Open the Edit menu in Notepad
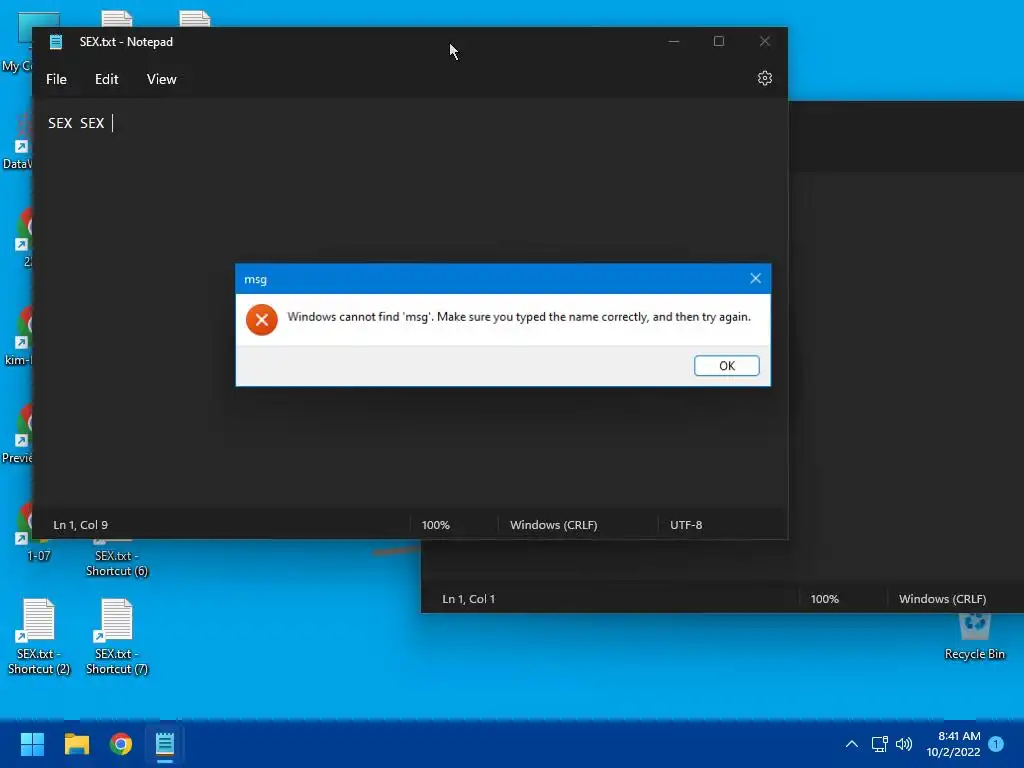Viewport: 1024px width, 768px height. coord(106,79)
